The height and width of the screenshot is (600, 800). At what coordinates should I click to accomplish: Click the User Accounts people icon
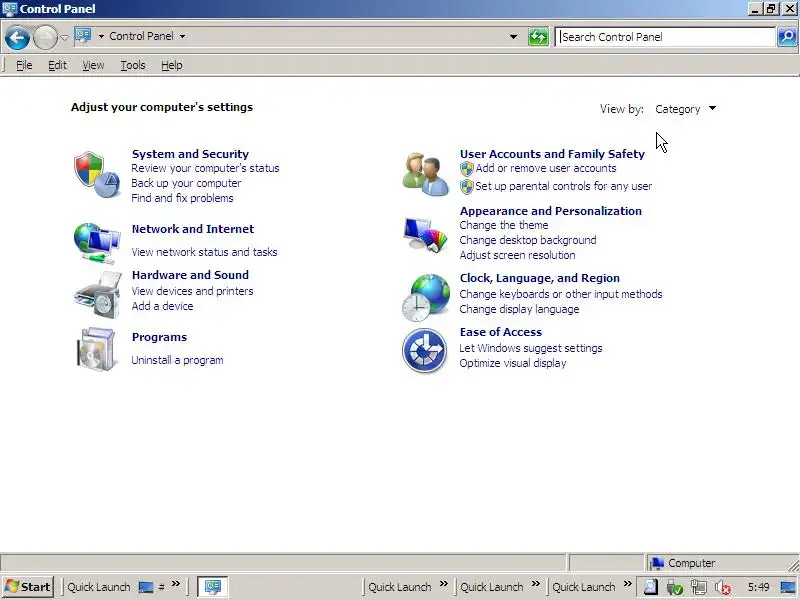click(426, 174)
